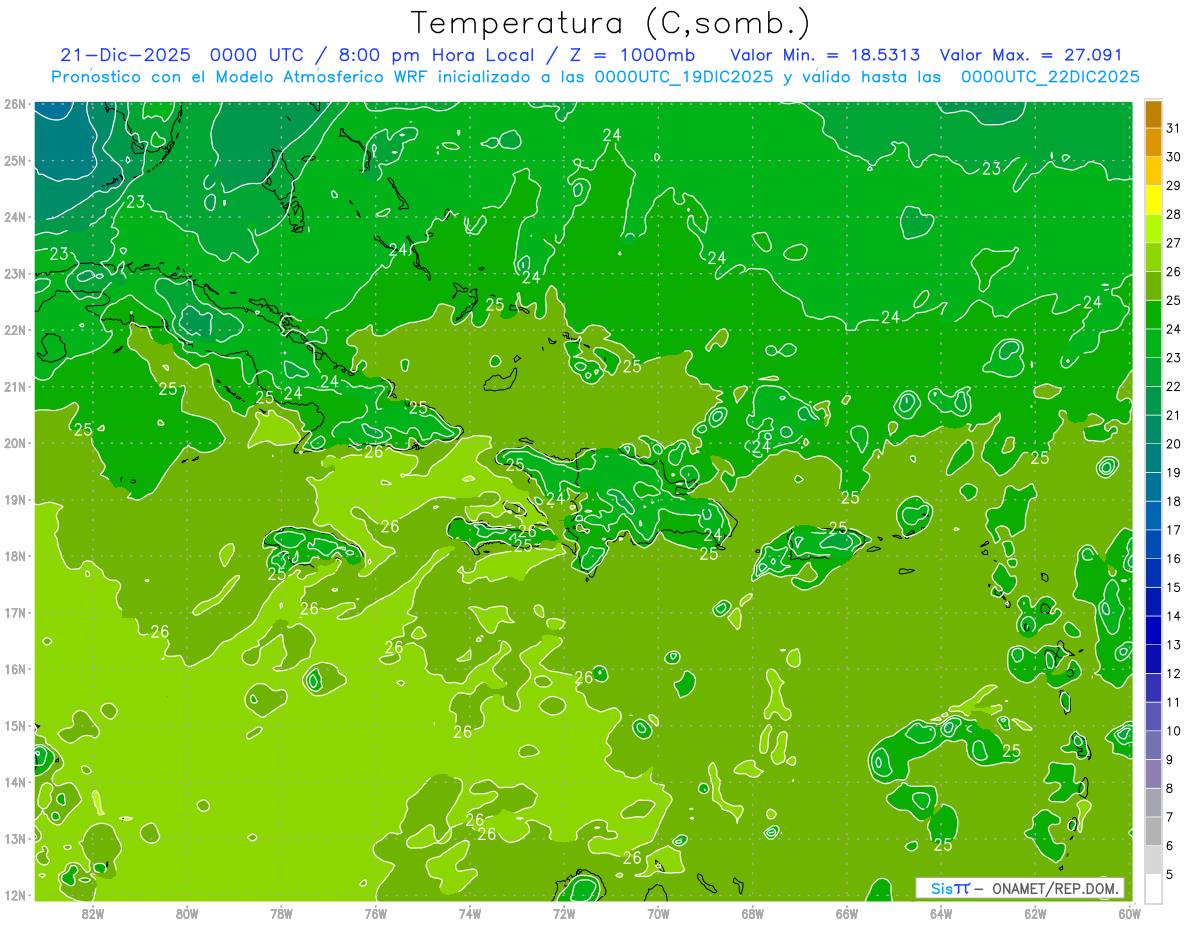The image size is (1200, 927).
Task: Click the "15N" latitude axis label
Action: [14, 725]
